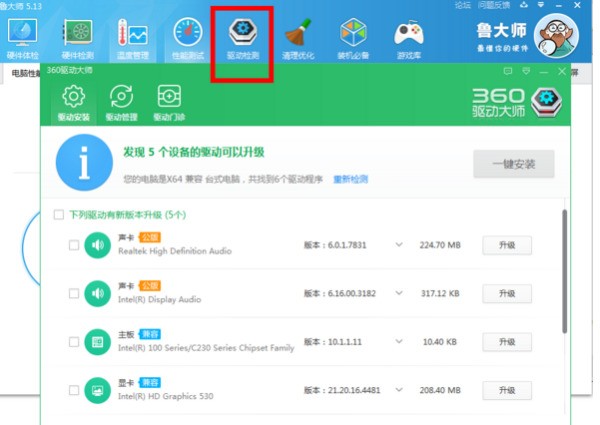600x425 pixels.
Task: Switch to the 驱动管理 tab
Action: point(120,102)
